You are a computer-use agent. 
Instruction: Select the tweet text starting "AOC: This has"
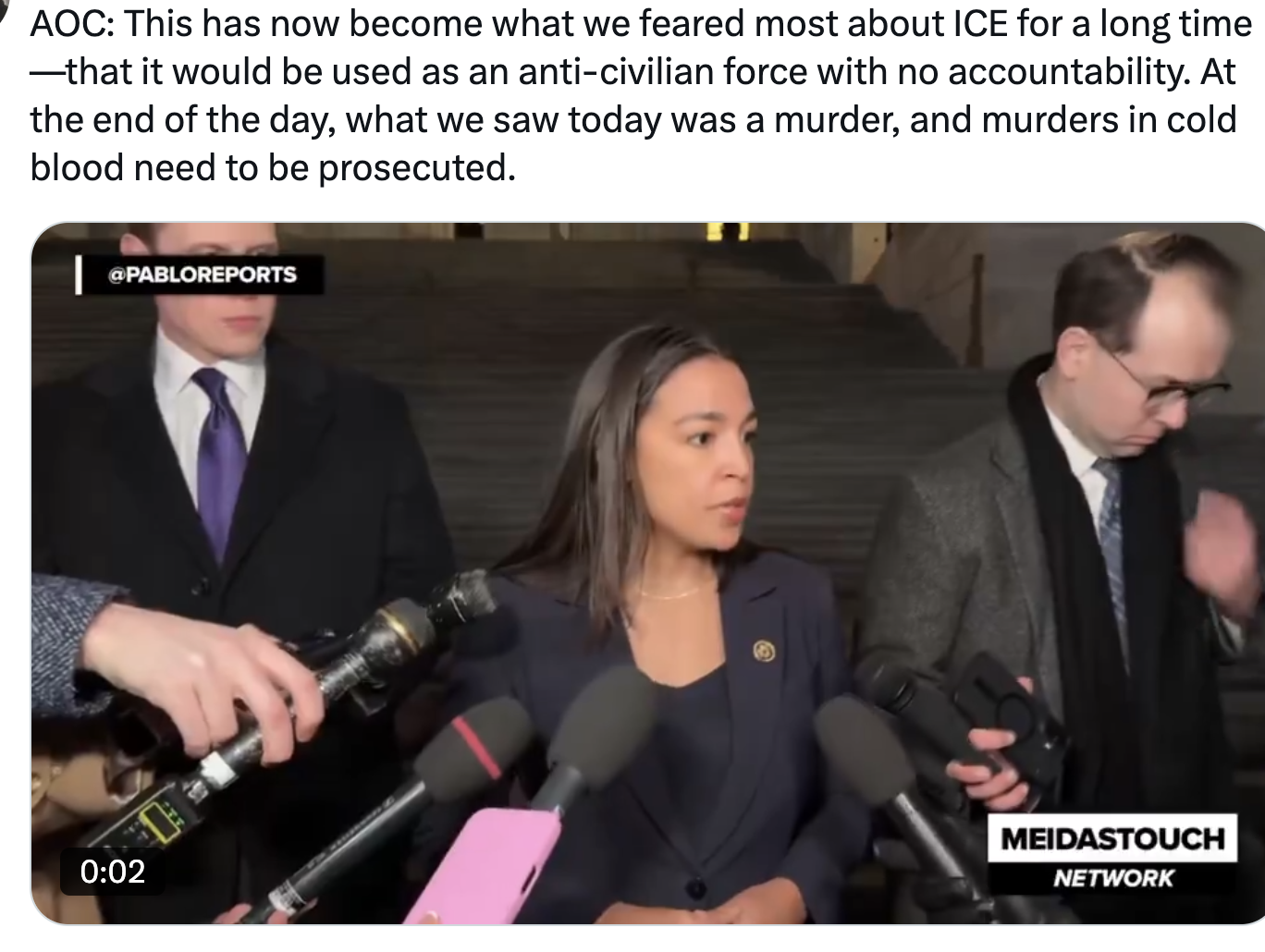pos(638,94)
